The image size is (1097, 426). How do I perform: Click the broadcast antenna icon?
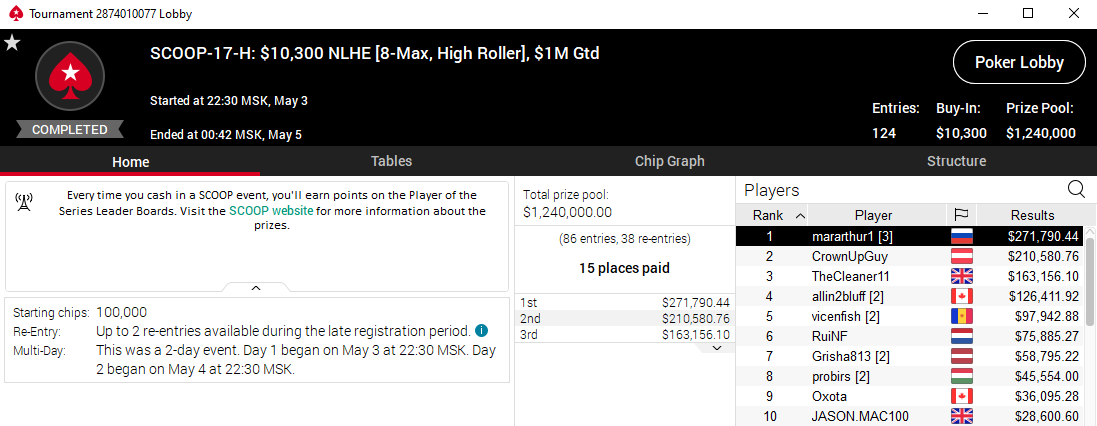point(24,202)
